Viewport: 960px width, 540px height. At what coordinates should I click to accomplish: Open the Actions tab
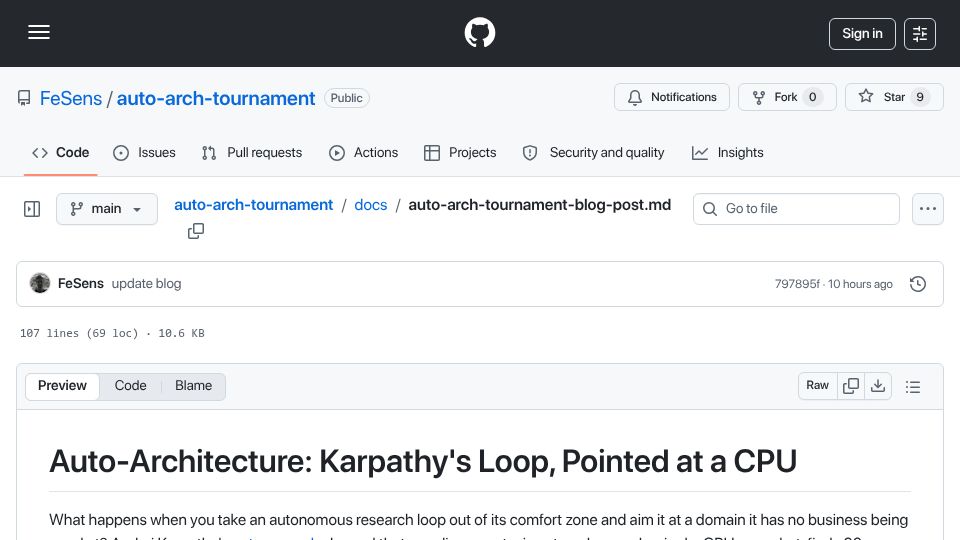[364, 152]
